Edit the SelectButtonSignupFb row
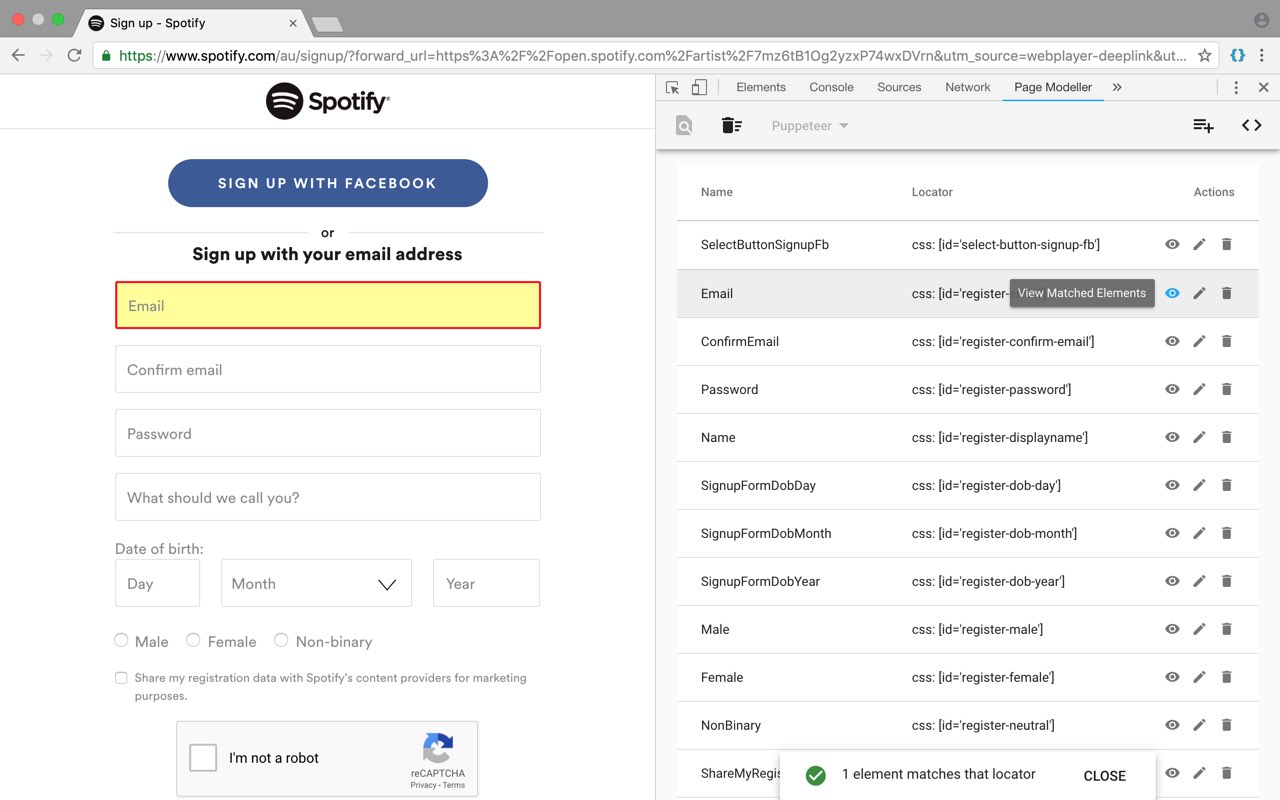1280x800 pixels. (x=1199, y=245)
